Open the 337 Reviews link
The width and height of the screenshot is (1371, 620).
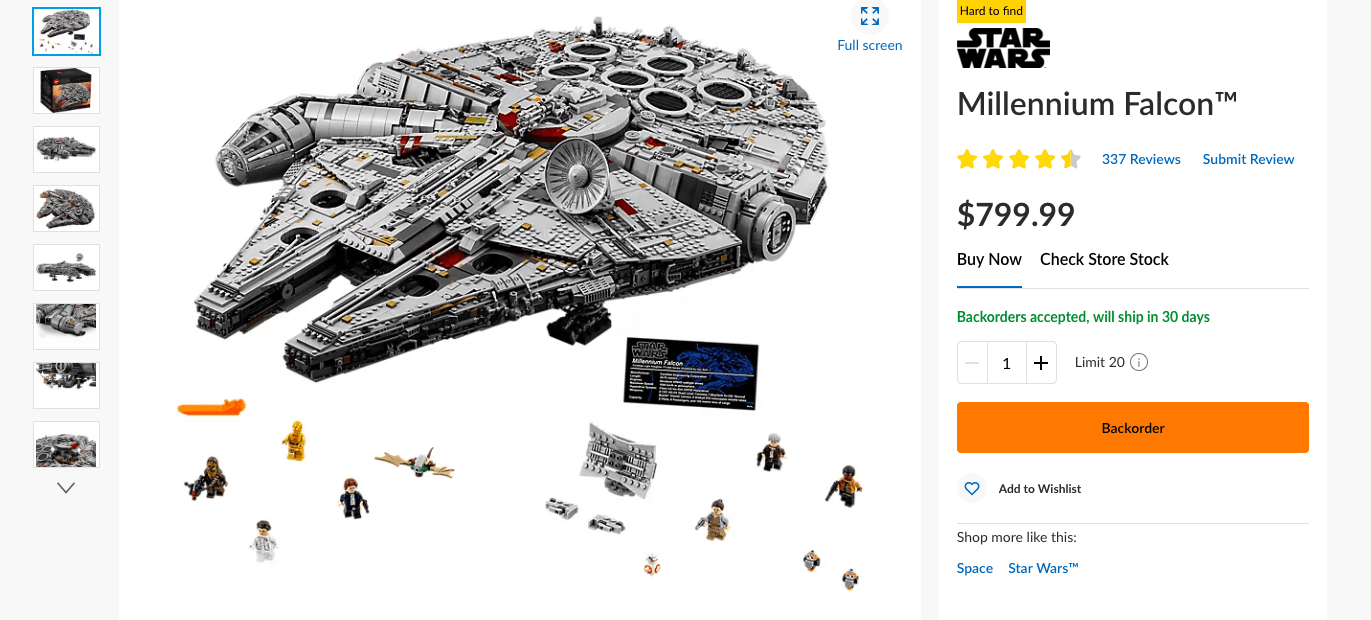click(1141, 159)
